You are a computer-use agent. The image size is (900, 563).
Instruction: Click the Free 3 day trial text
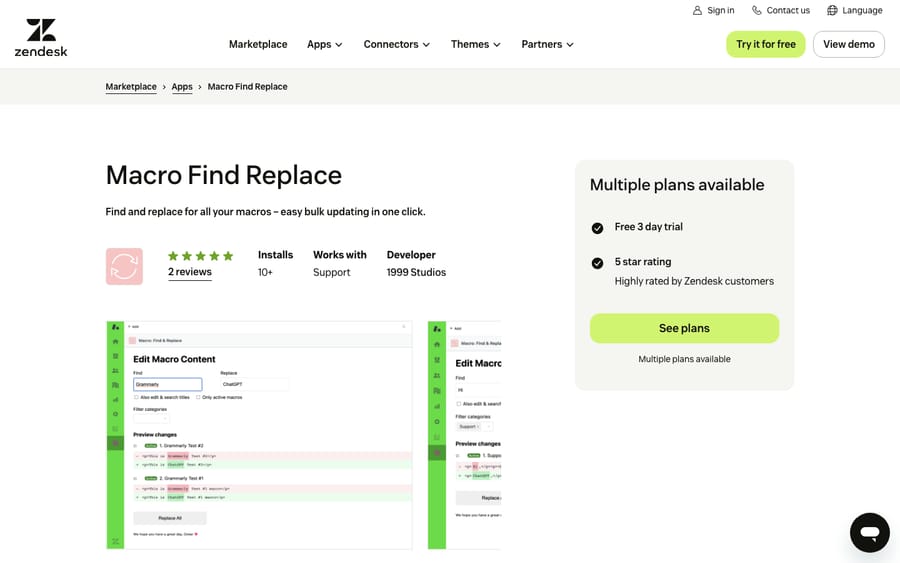(649, 227)
